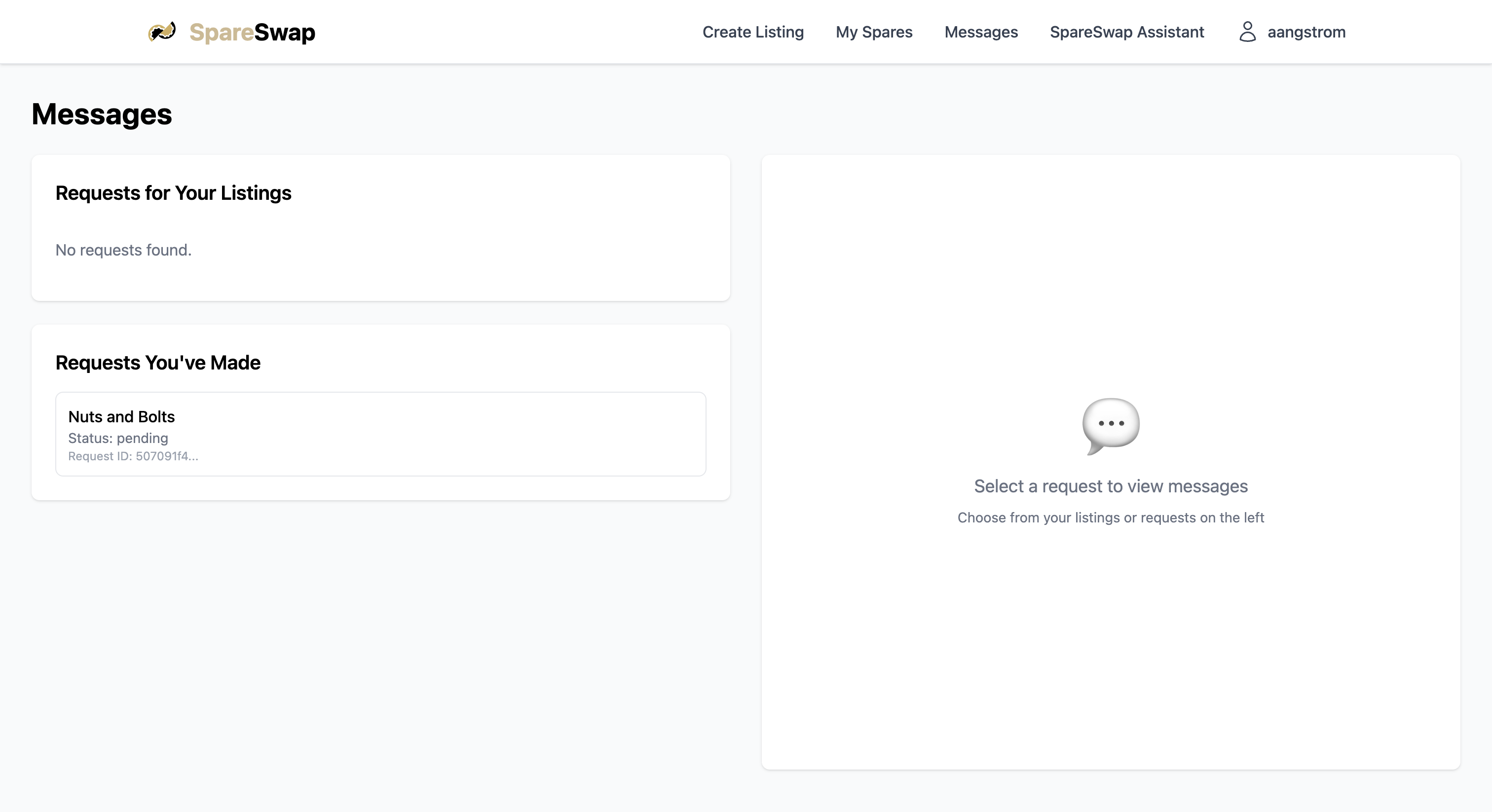Click the Requests for Your Listings heading
1492x812 pixels.
pos(173,193)
